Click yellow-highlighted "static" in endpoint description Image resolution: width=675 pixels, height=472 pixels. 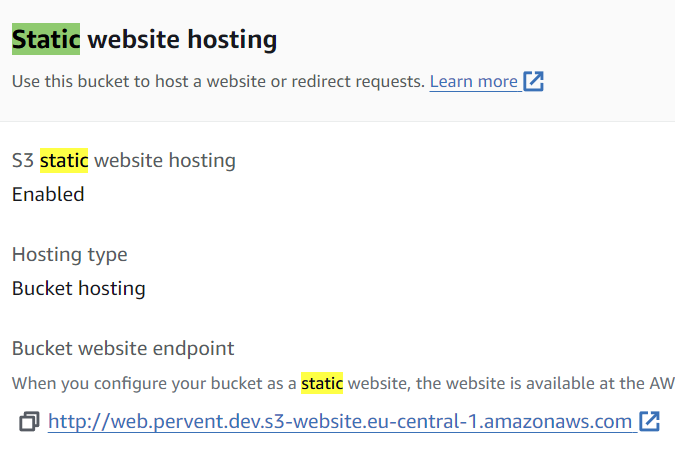tap(322, 383)
